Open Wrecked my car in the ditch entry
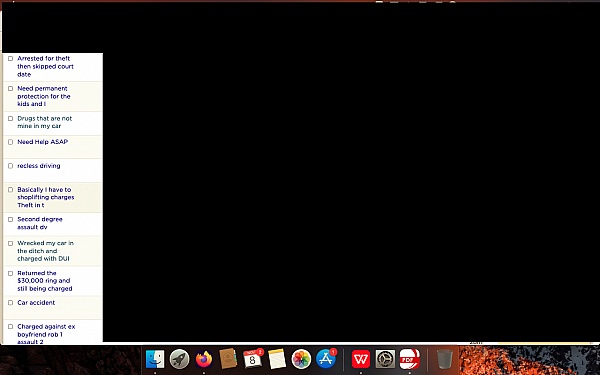 tap(46, 251)
